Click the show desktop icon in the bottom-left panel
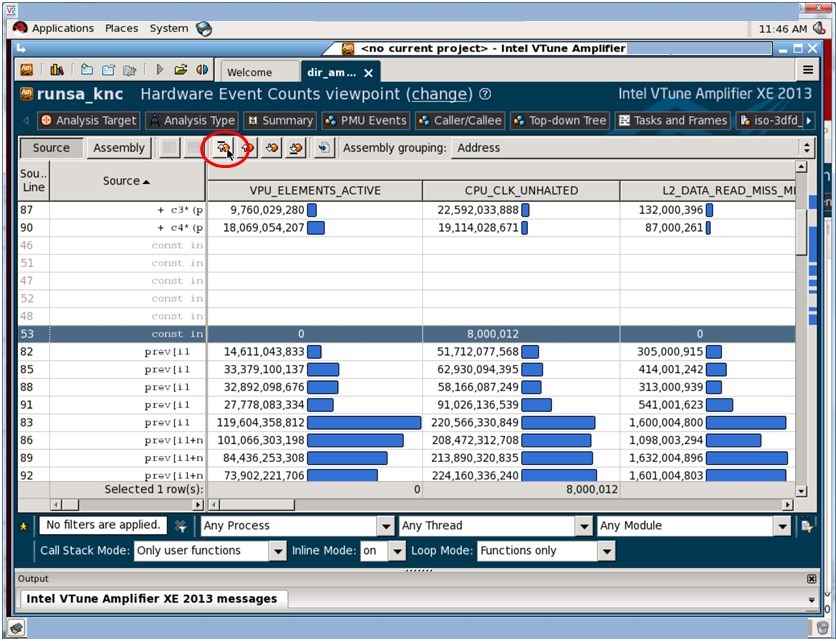Viewport: 836px width, 641px height. (17, 628)
